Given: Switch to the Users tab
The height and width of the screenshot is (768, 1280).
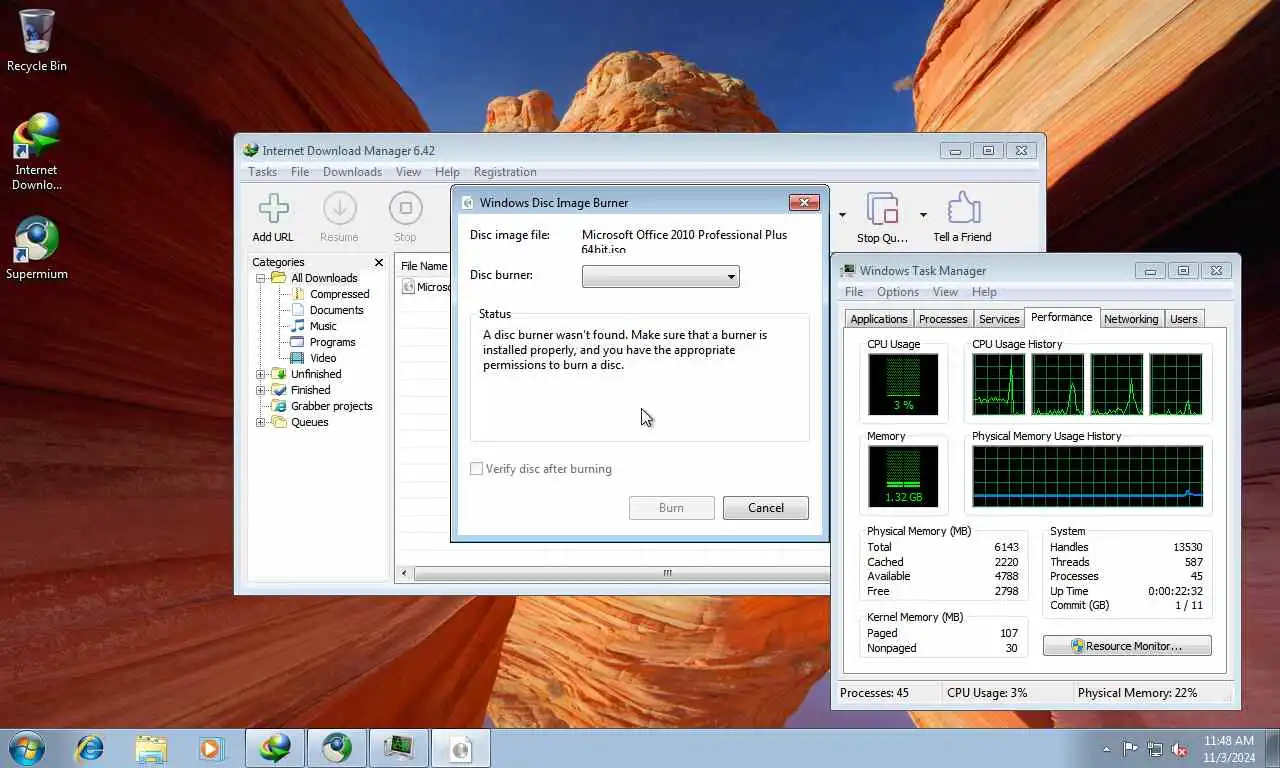Looking at the screenshot, I should tap(1184, 319).
